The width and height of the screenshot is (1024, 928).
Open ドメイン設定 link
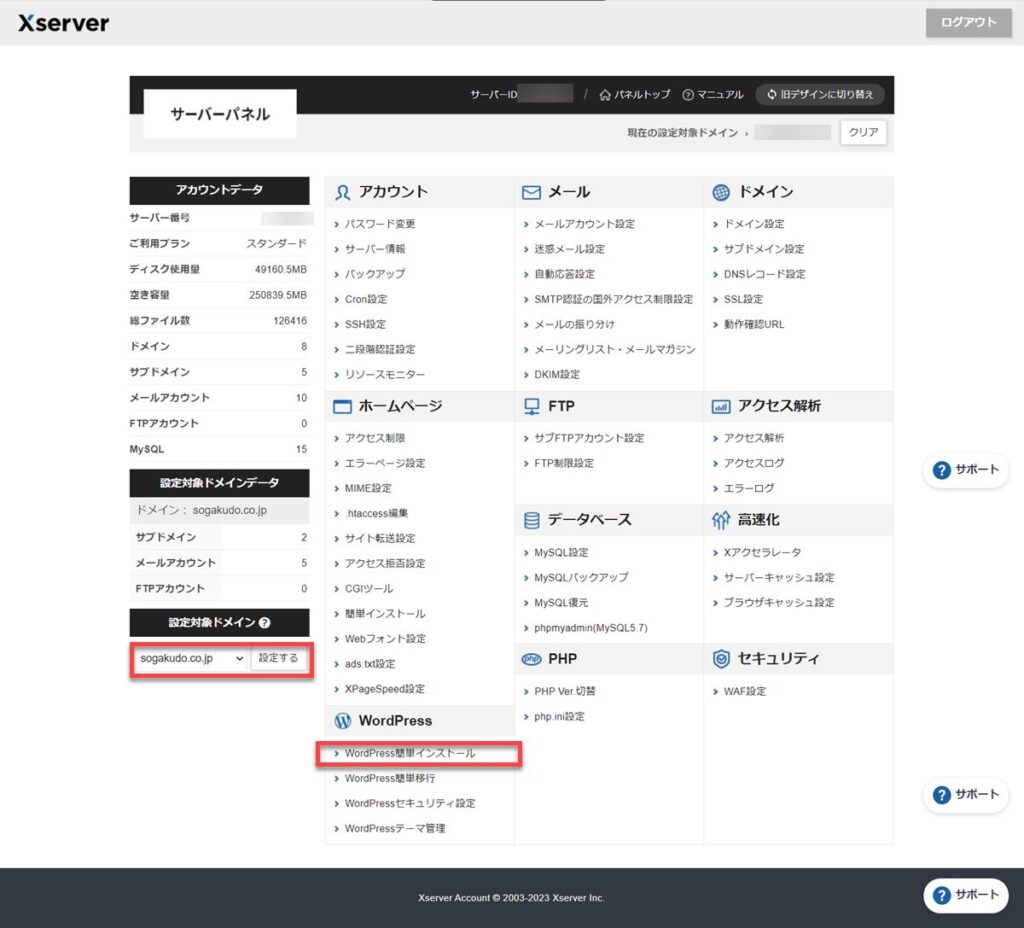point(754,224)
